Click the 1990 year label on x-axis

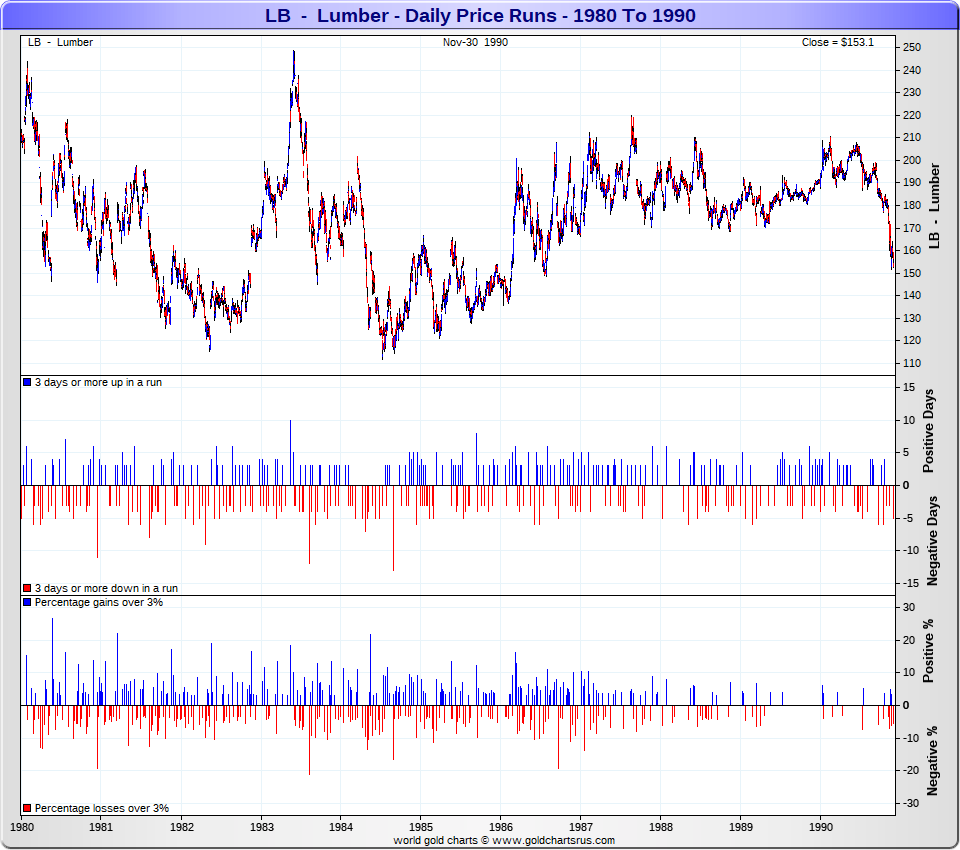[820, 828]
